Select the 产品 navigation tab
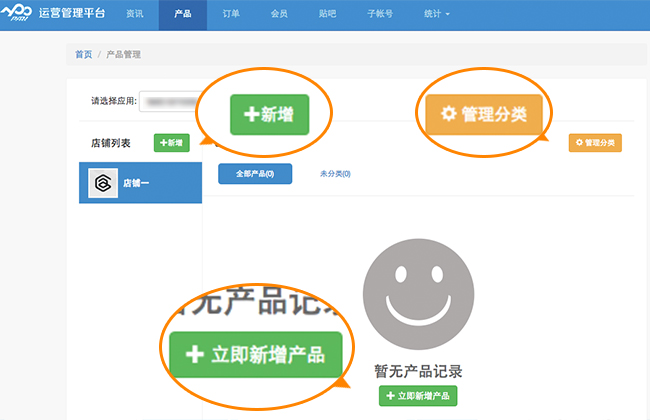Screen dimensions: 650x420 (182, 15)
